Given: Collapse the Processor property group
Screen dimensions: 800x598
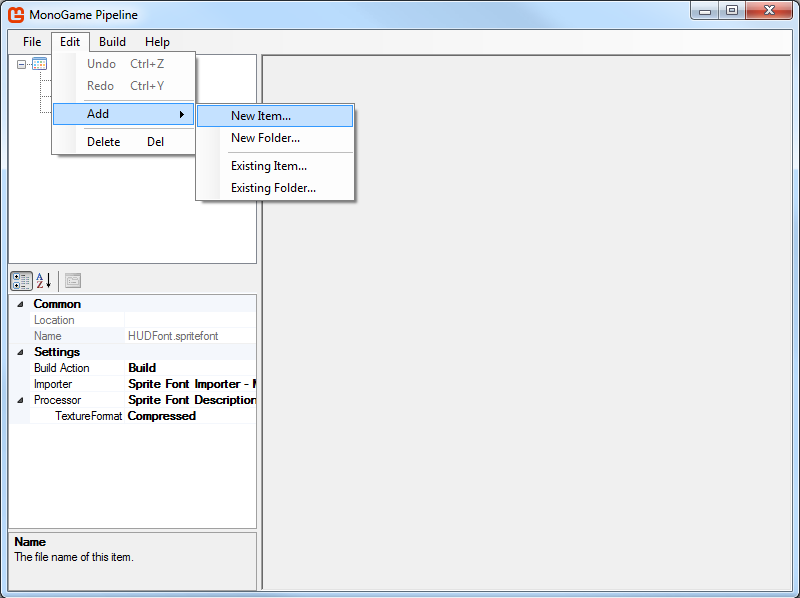Looking at the screenshot, I should click(20, 400).
